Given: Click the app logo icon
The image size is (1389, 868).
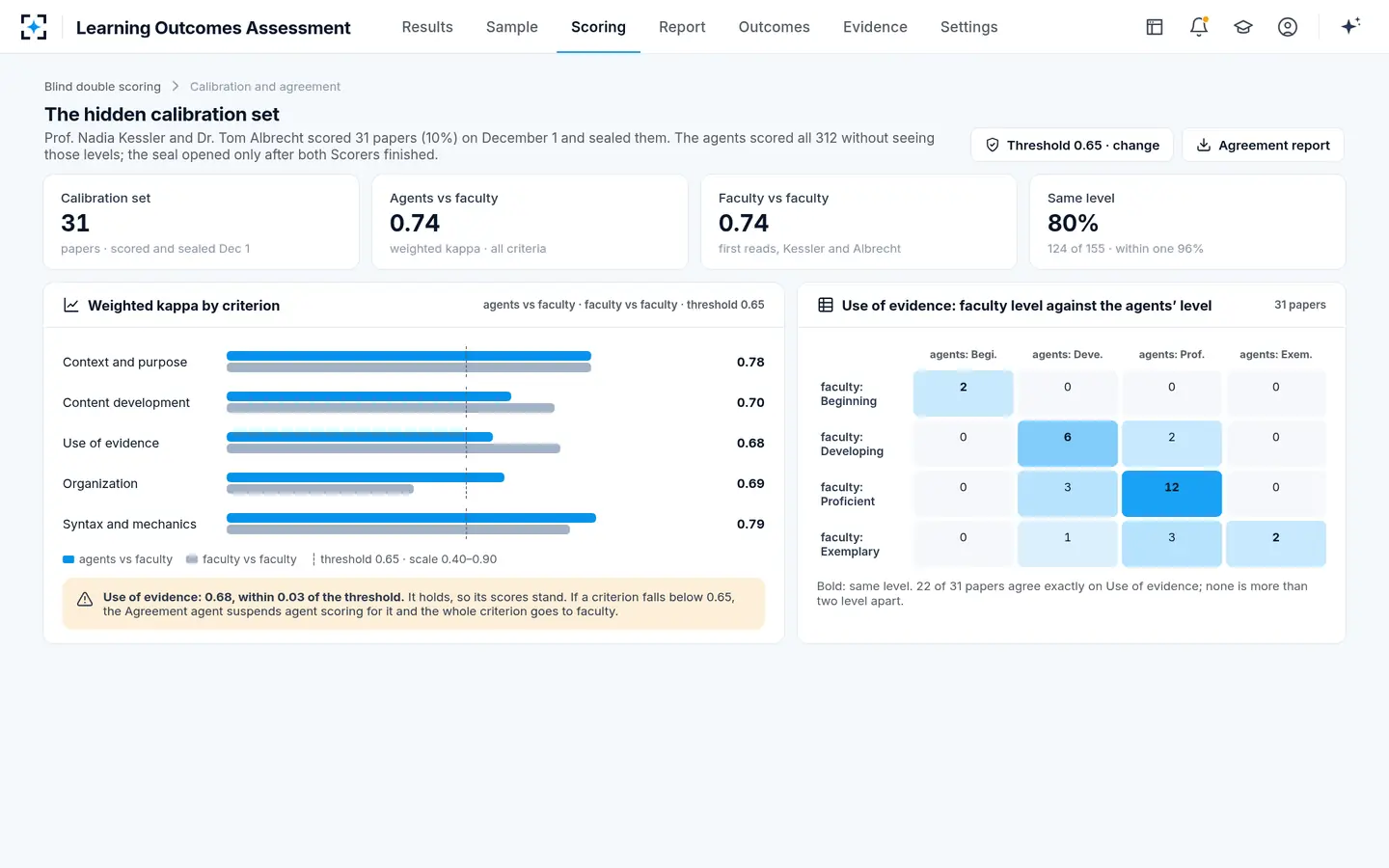Looking at the screenshot, I should 34,27.
